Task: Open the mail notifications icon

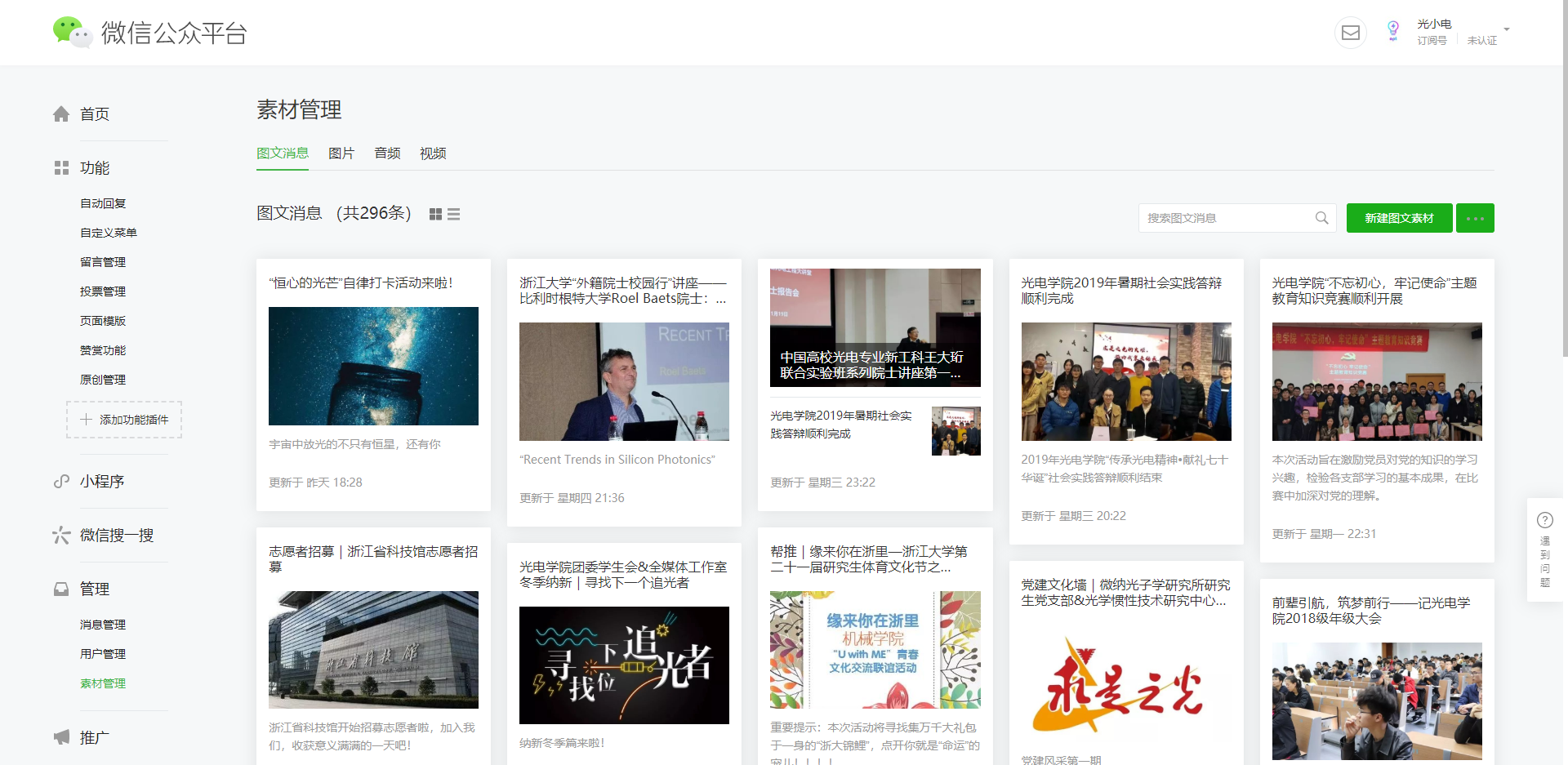Action: click(x=1351, y=33)
